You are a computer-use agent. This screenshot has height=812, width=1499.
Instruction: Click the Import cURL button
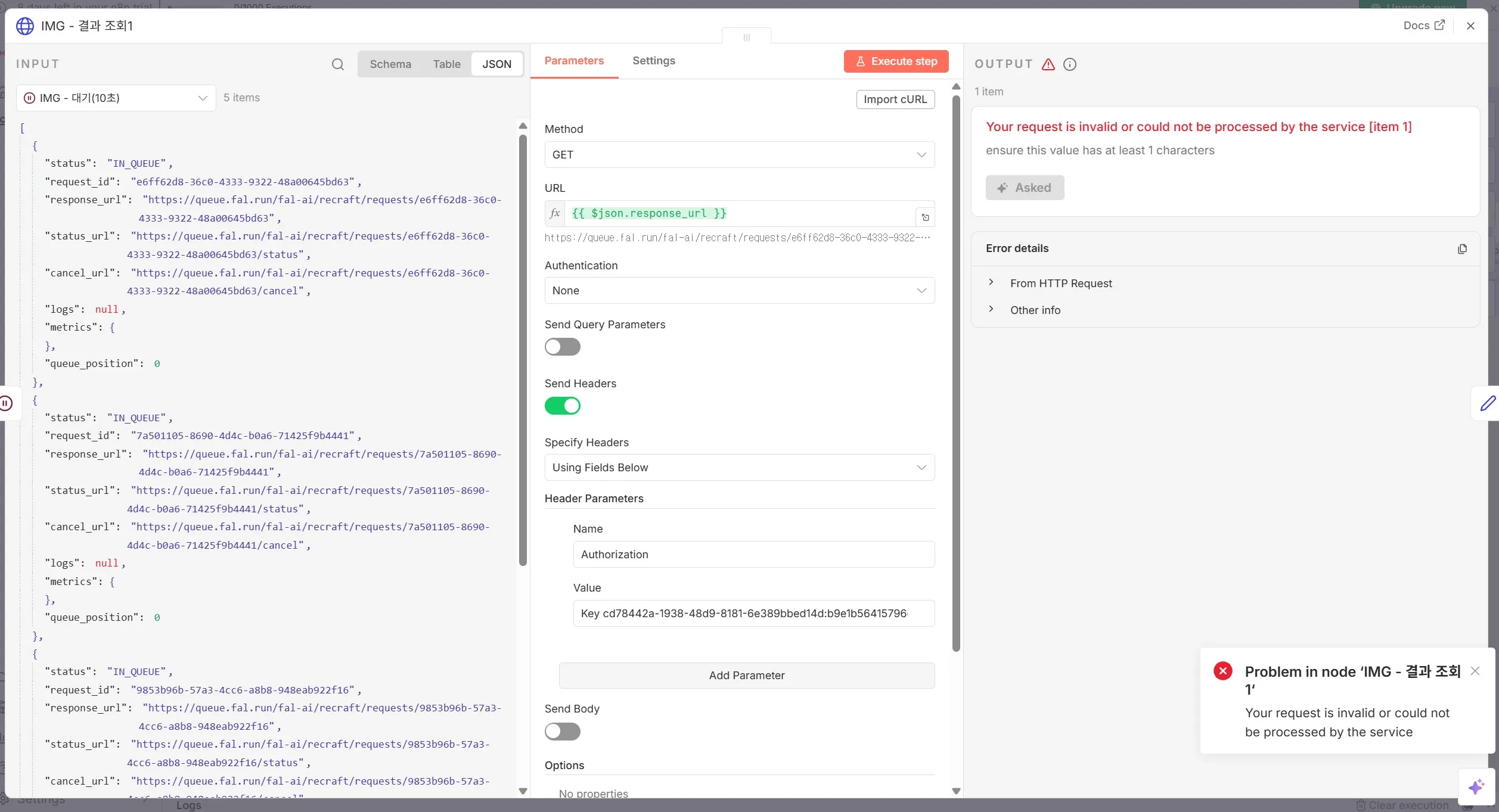point(895,99)
